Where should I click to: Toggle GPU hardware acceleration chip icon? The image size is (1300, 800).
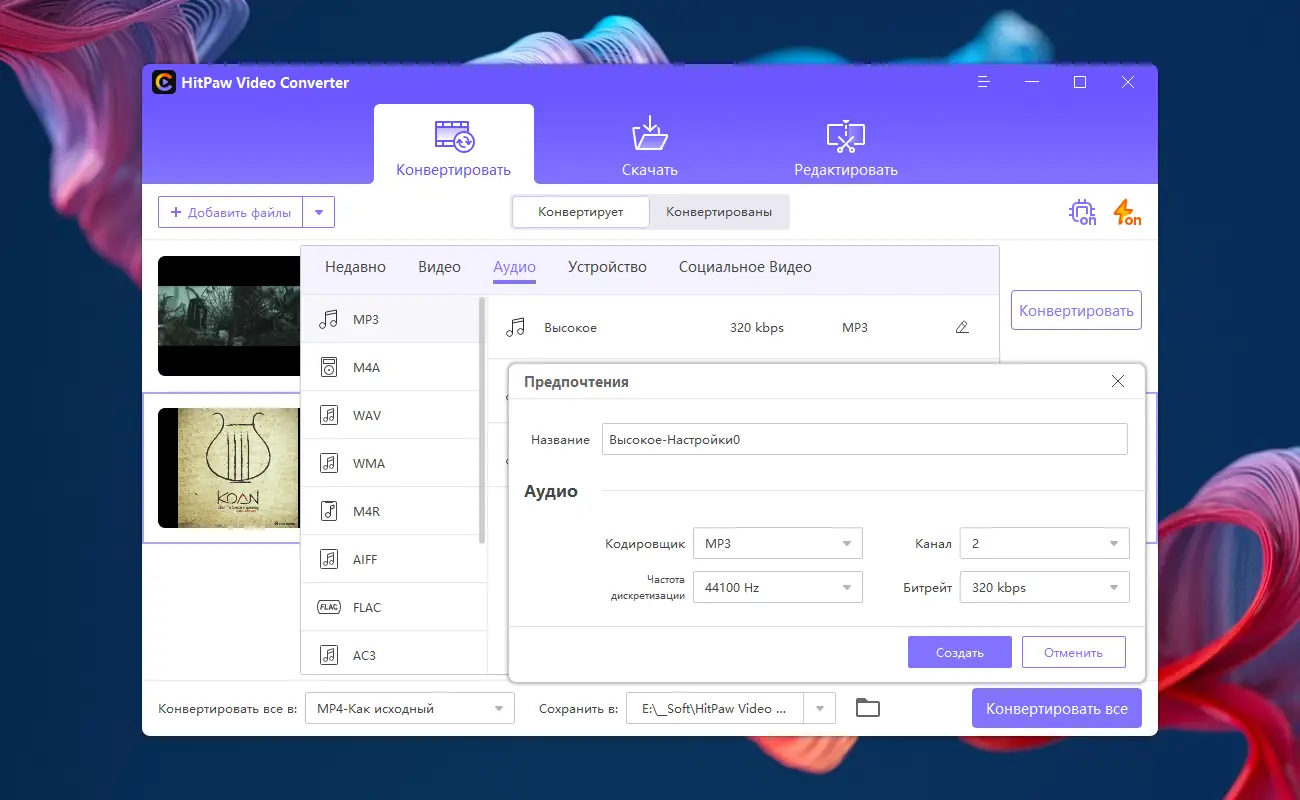point(1082,212)
